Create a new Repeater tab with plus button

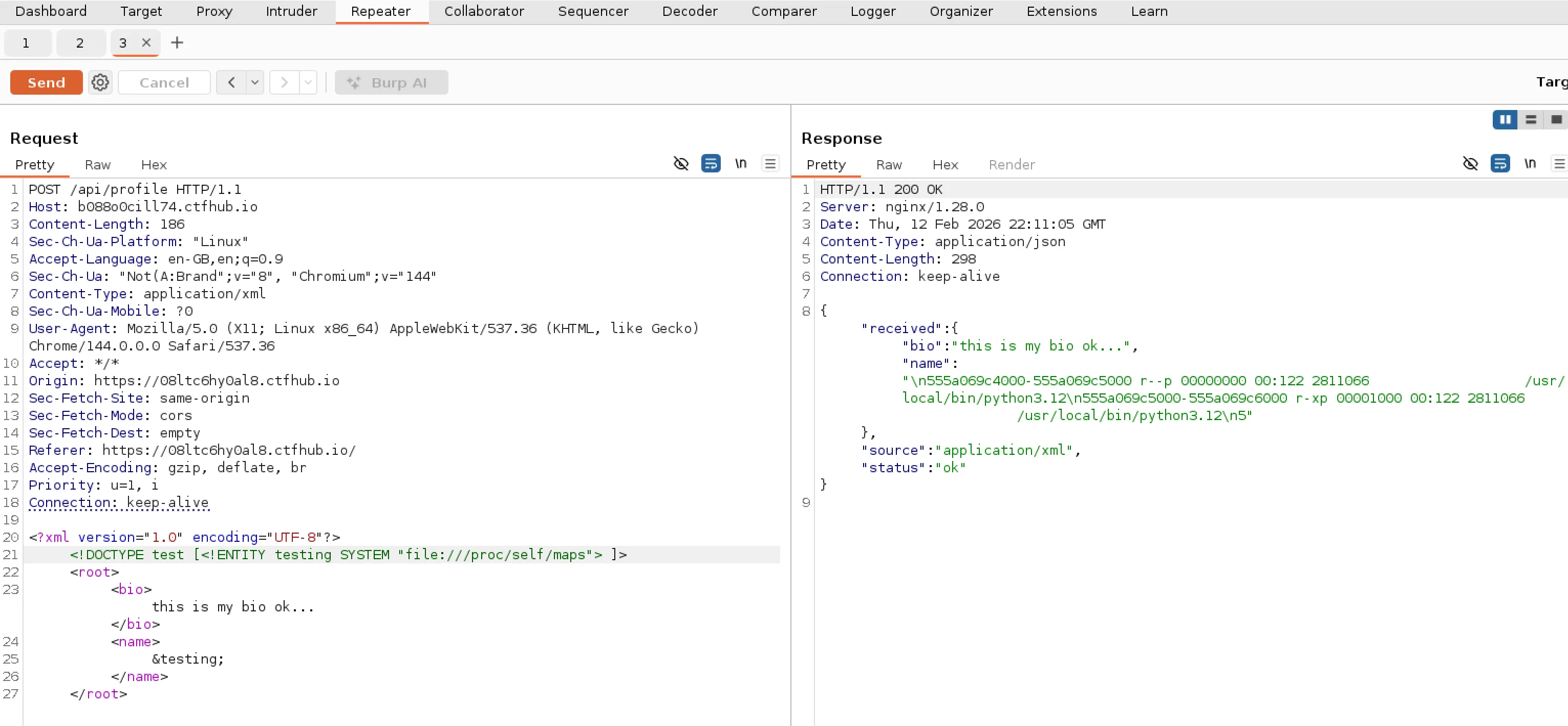click(177, 42)
